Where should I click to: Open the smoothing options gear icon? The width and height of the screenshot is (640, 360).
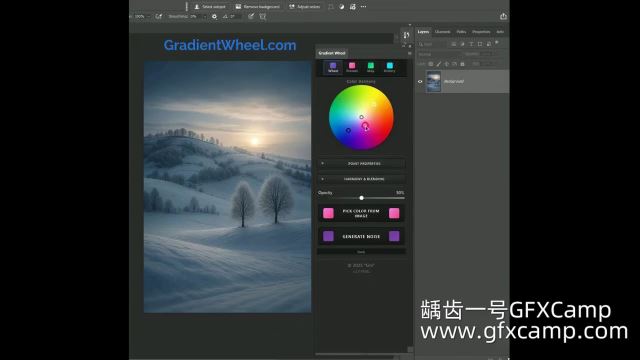coord(214,16)
